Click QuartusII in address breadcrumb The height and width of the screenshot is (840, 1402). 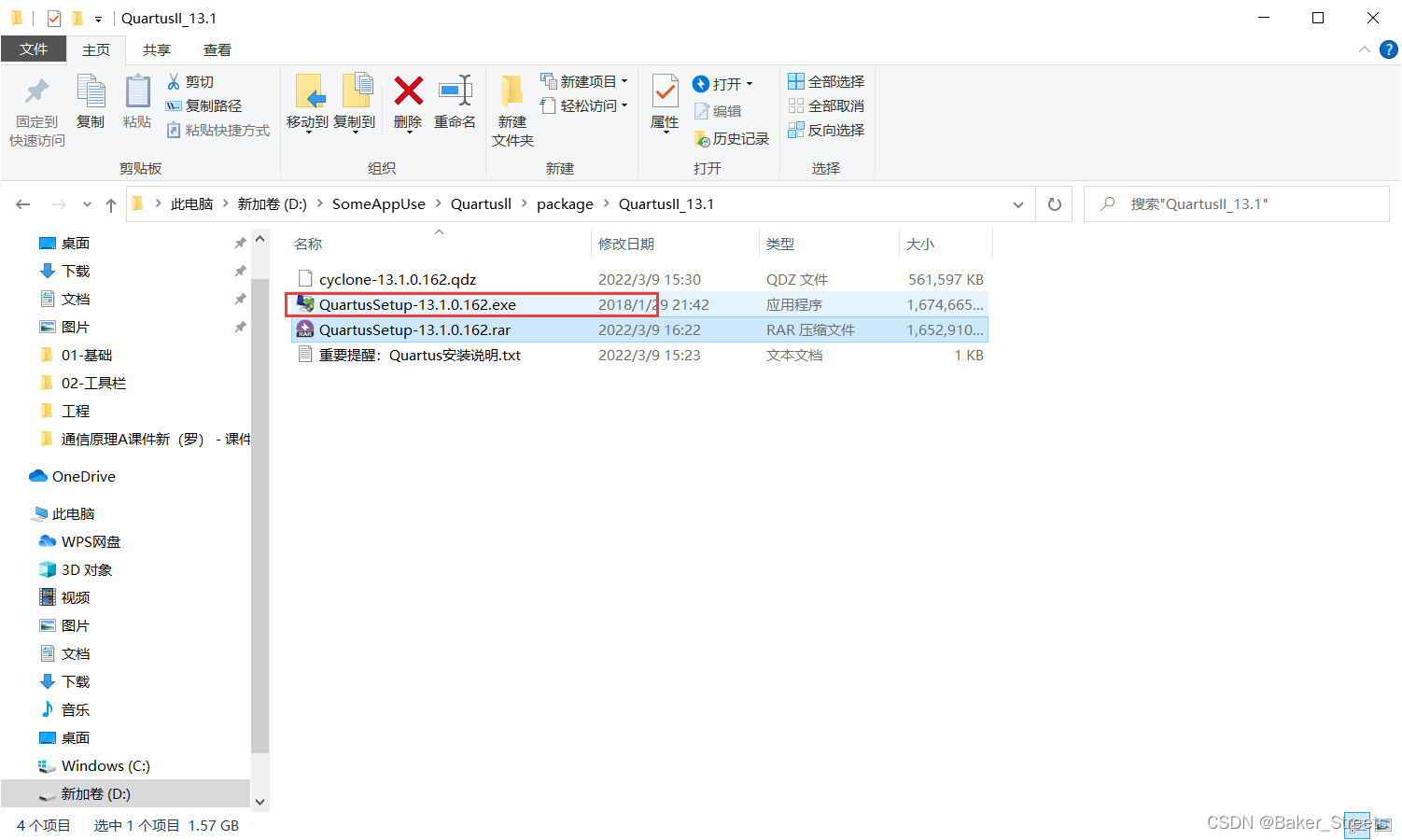(x=481, y=204)
